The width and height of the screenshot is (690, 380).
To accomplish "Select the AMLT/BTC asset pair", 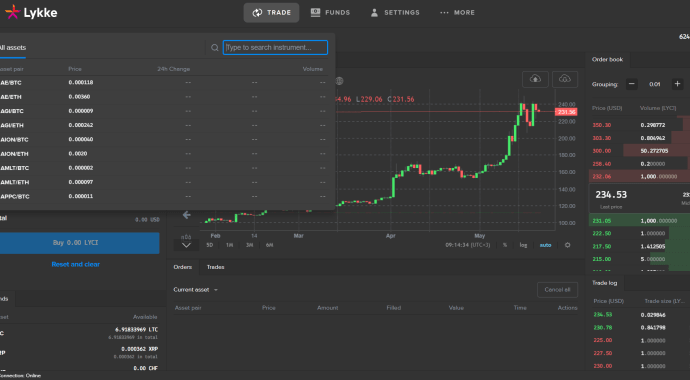I will click(x=164, y=168).
